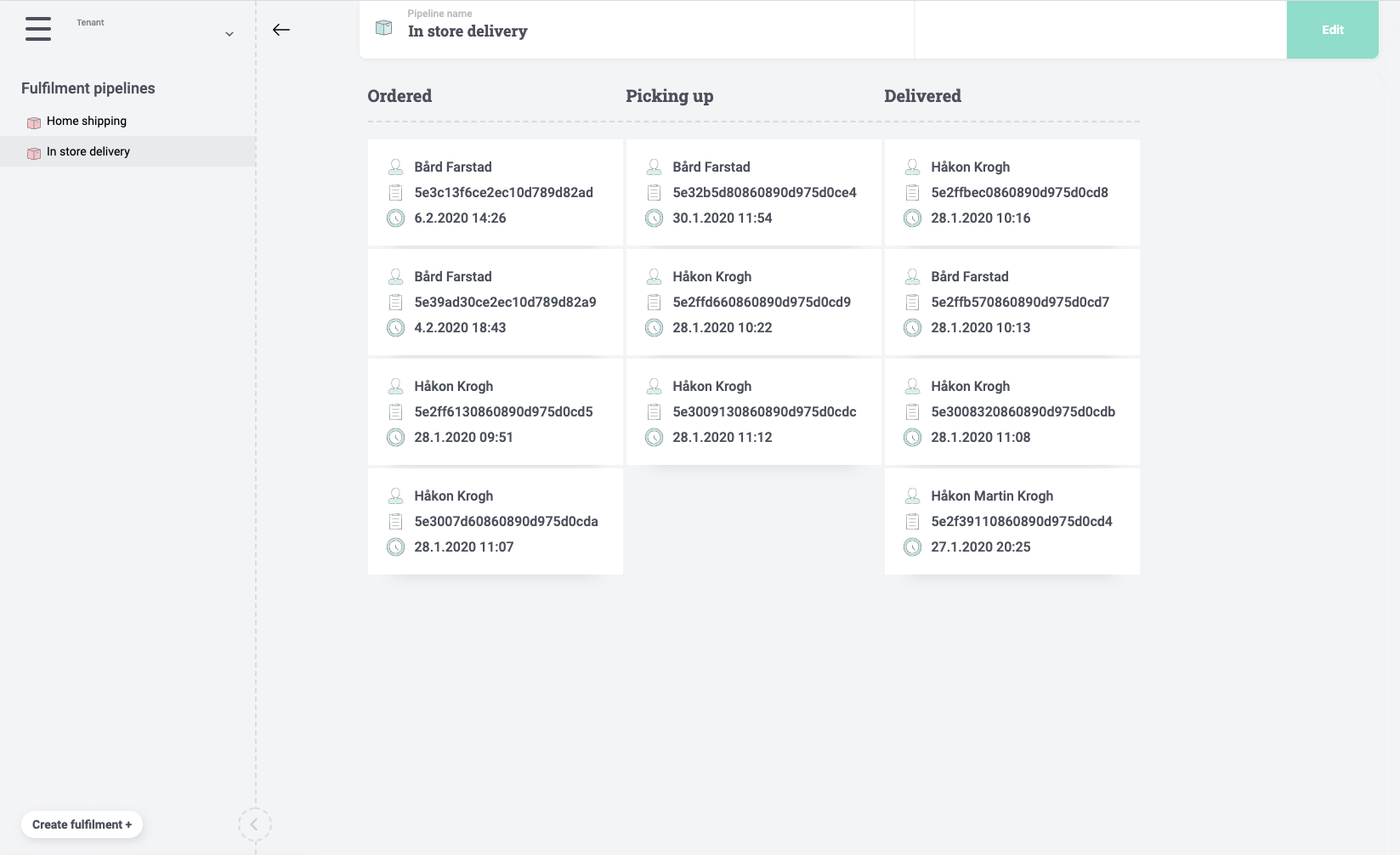
Task: Click the Edit button
Action: (x=1332, y=30)
